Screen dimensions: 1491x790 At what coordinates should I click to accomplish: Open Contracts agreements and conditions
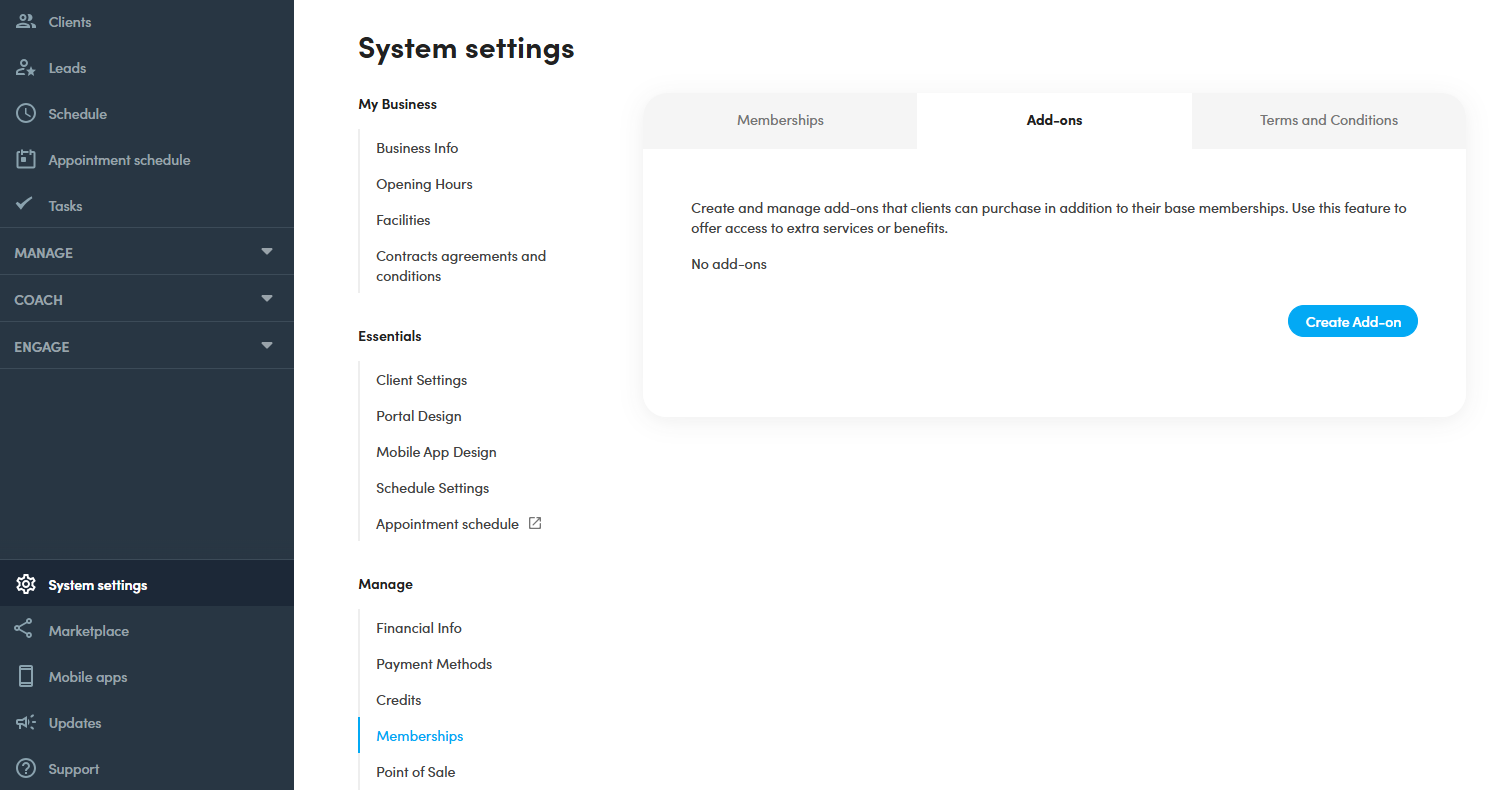(x=461, y=266)
